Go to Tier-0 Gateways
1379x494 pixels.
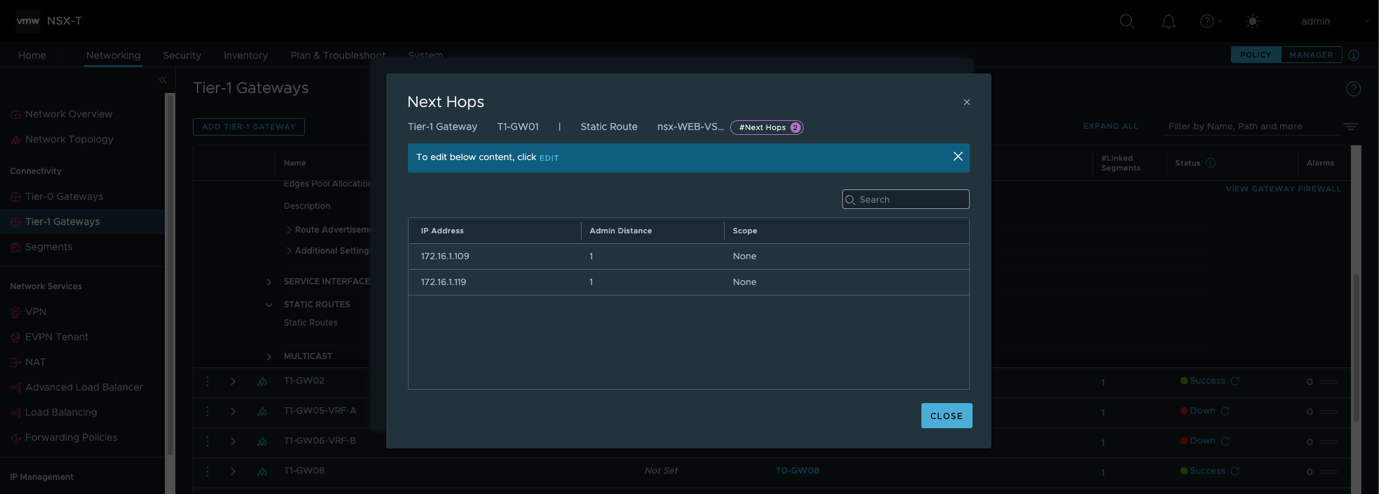(x=64, y=196)
